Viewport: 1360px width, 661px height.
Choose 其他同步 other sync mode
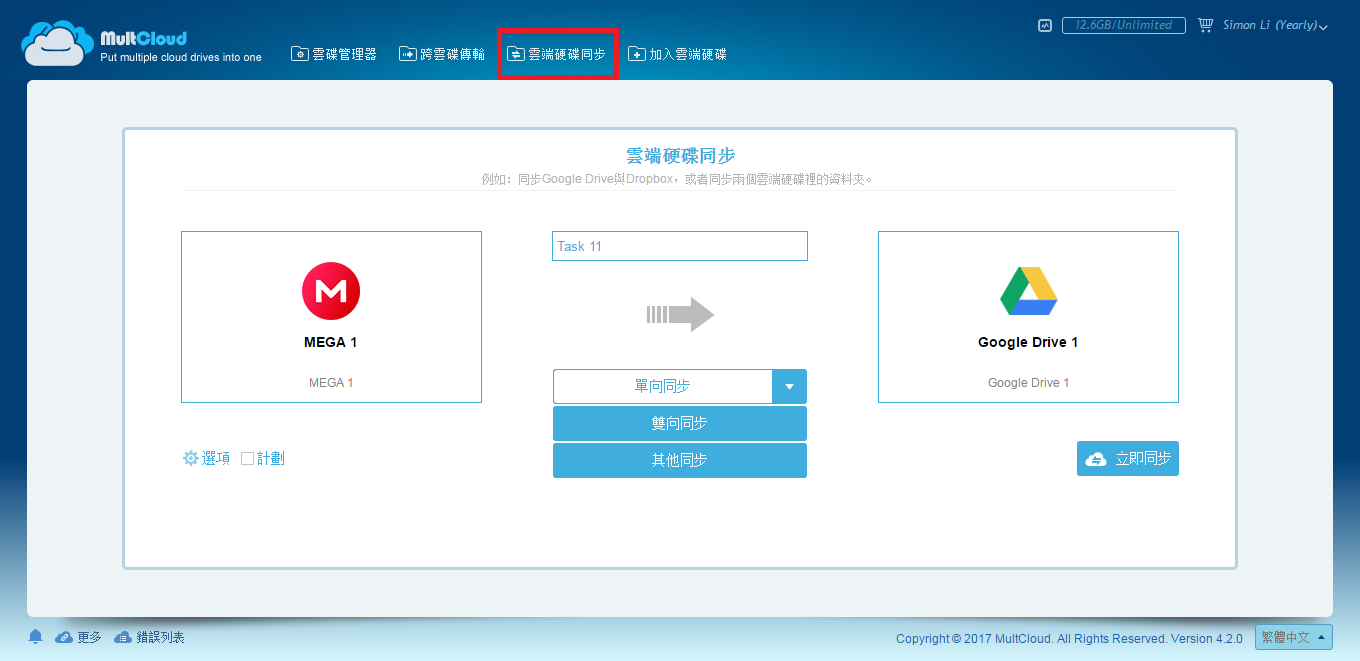click(x=680, y=460)
